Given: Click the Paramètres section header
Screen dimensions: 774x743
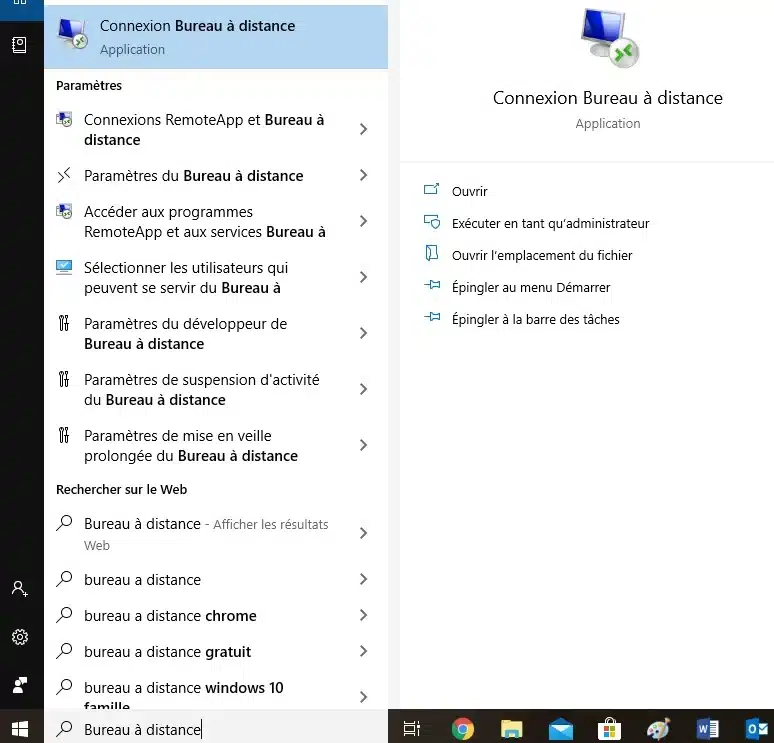Looking at the screenshot, I should pos(89,85).
